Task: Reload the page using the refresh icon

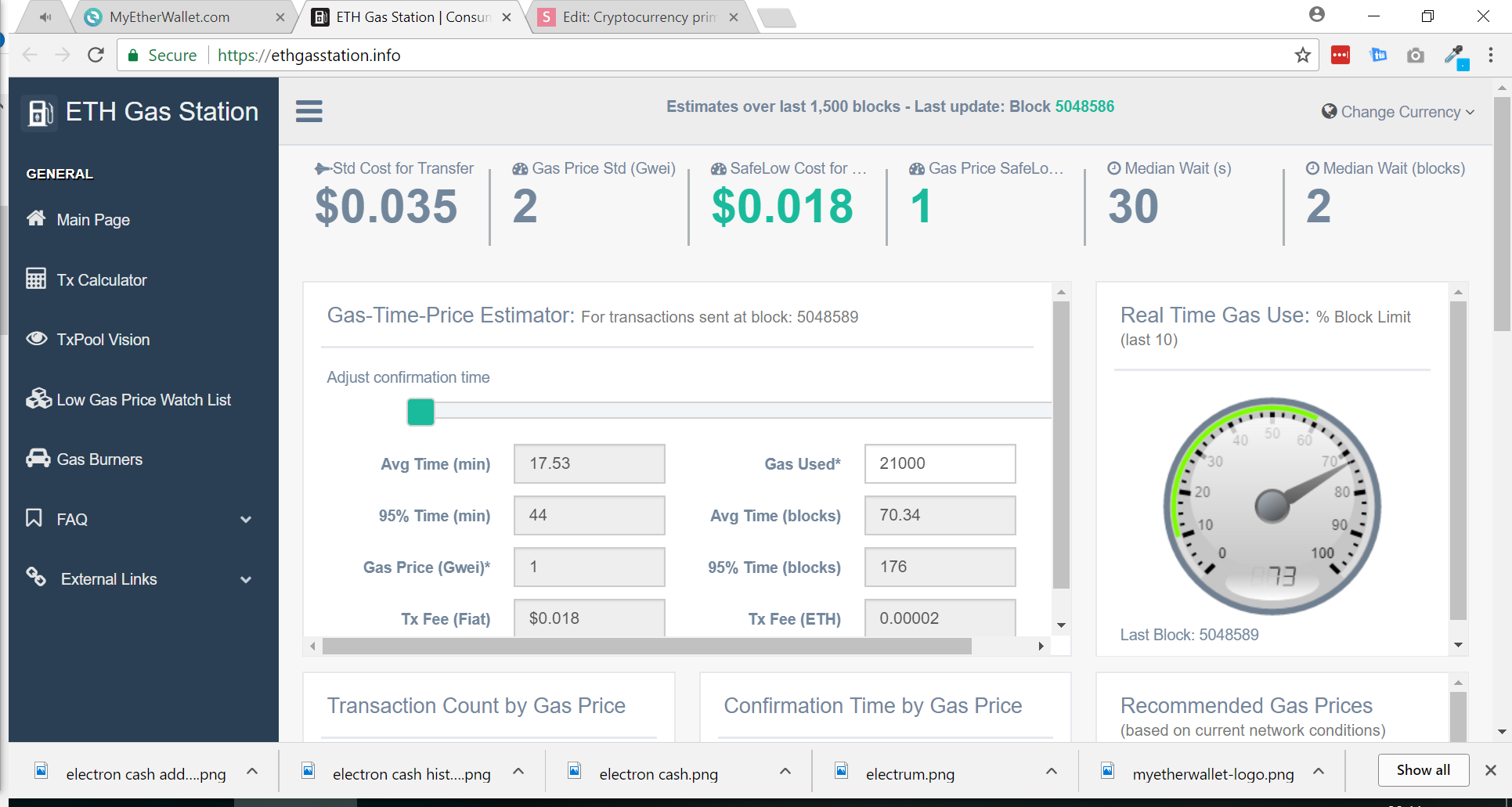Action: (96, 55)
